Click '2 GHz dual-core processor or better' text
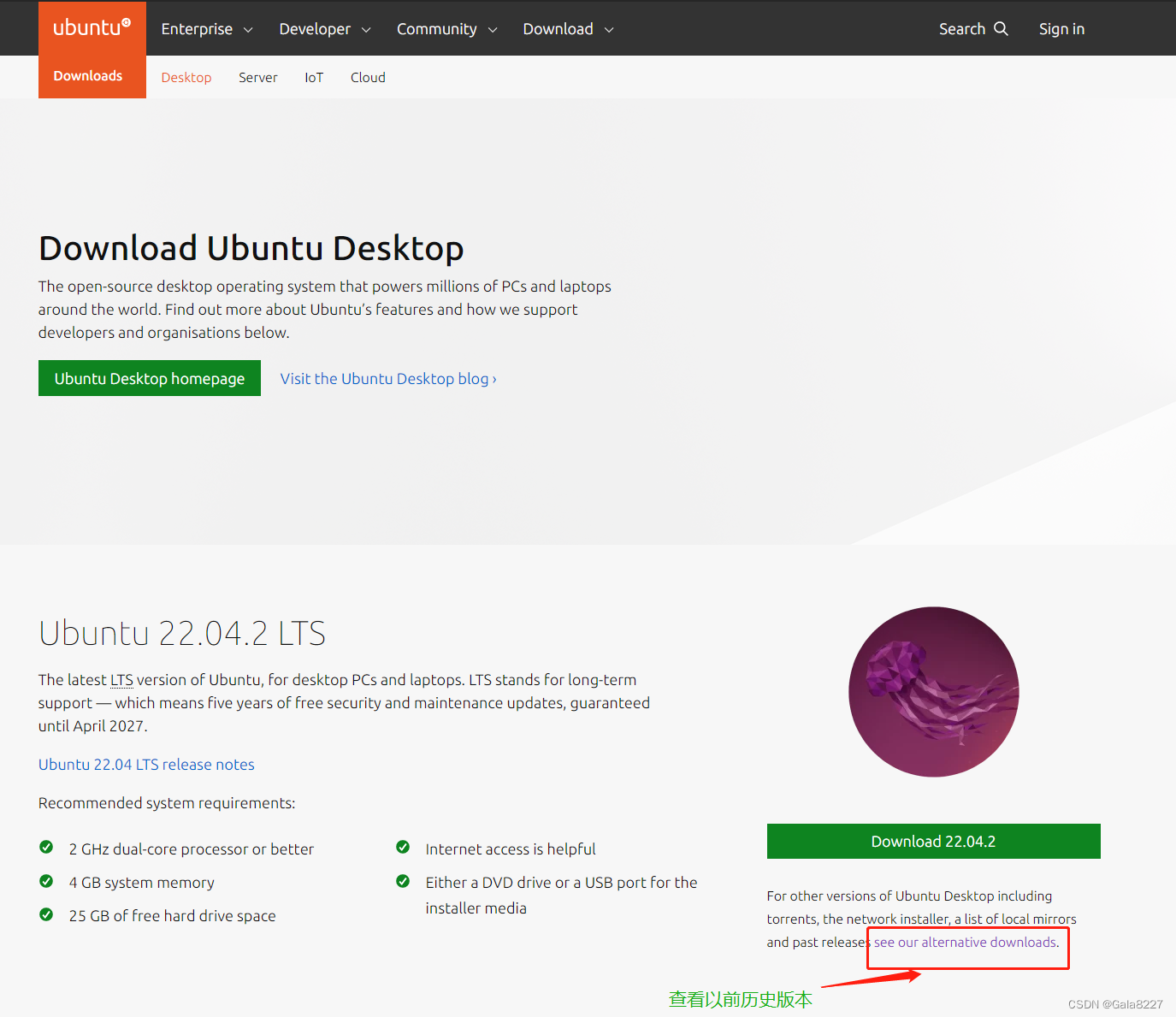The width and height of the screenshot is (1176, 1017). [x=192, y=848]
